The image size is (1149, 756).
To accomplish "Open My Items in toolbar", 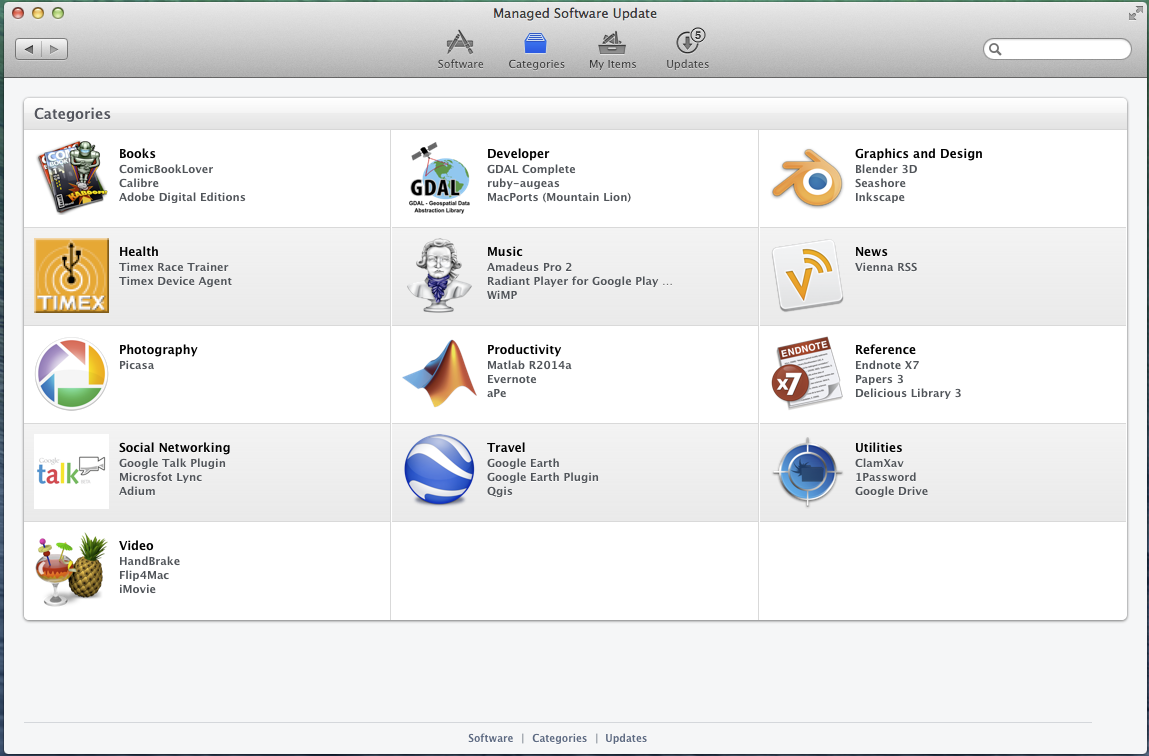I will 612,49.
